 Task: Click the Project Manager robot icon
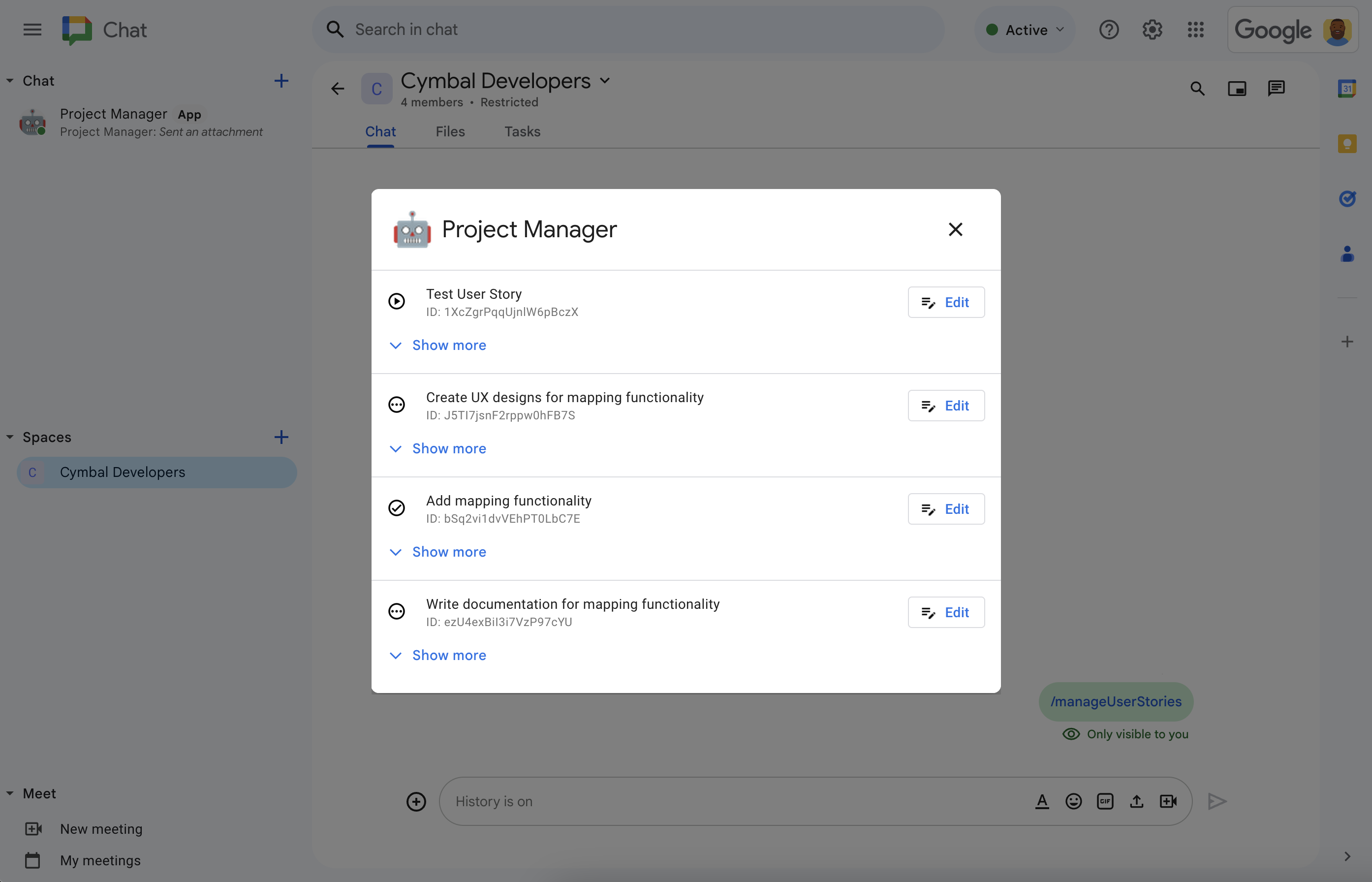coord(411,229)
